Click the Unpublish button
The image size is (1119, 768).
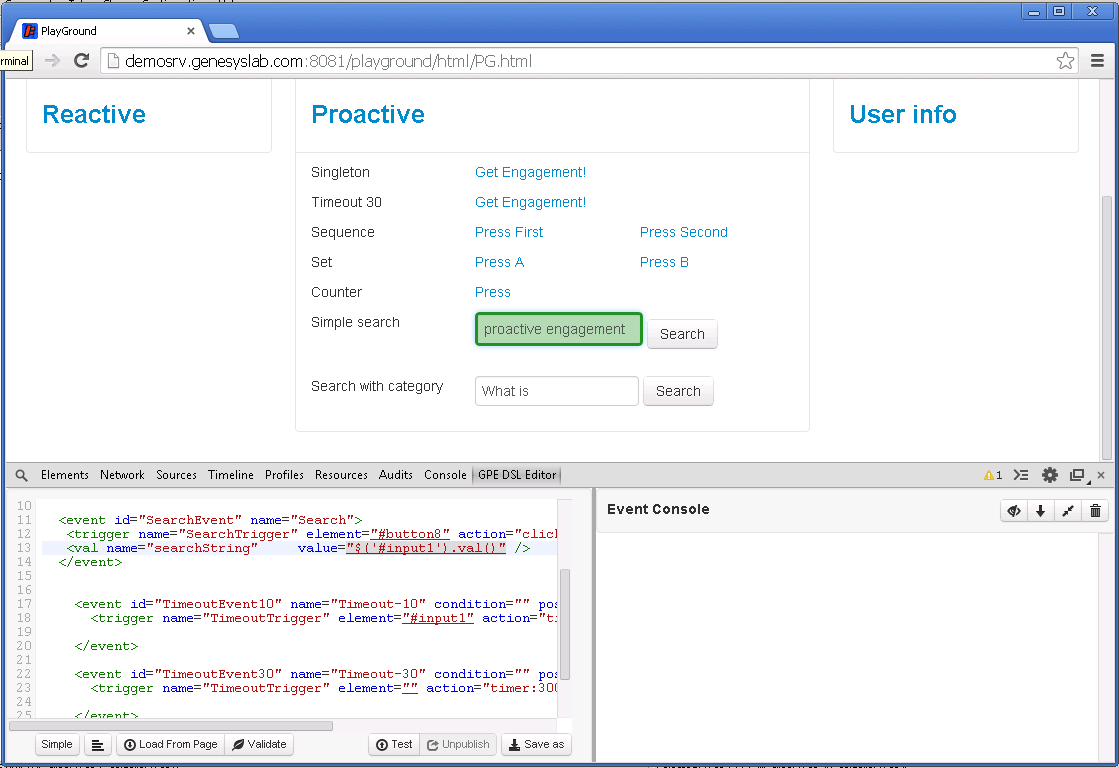click(458, 744)
